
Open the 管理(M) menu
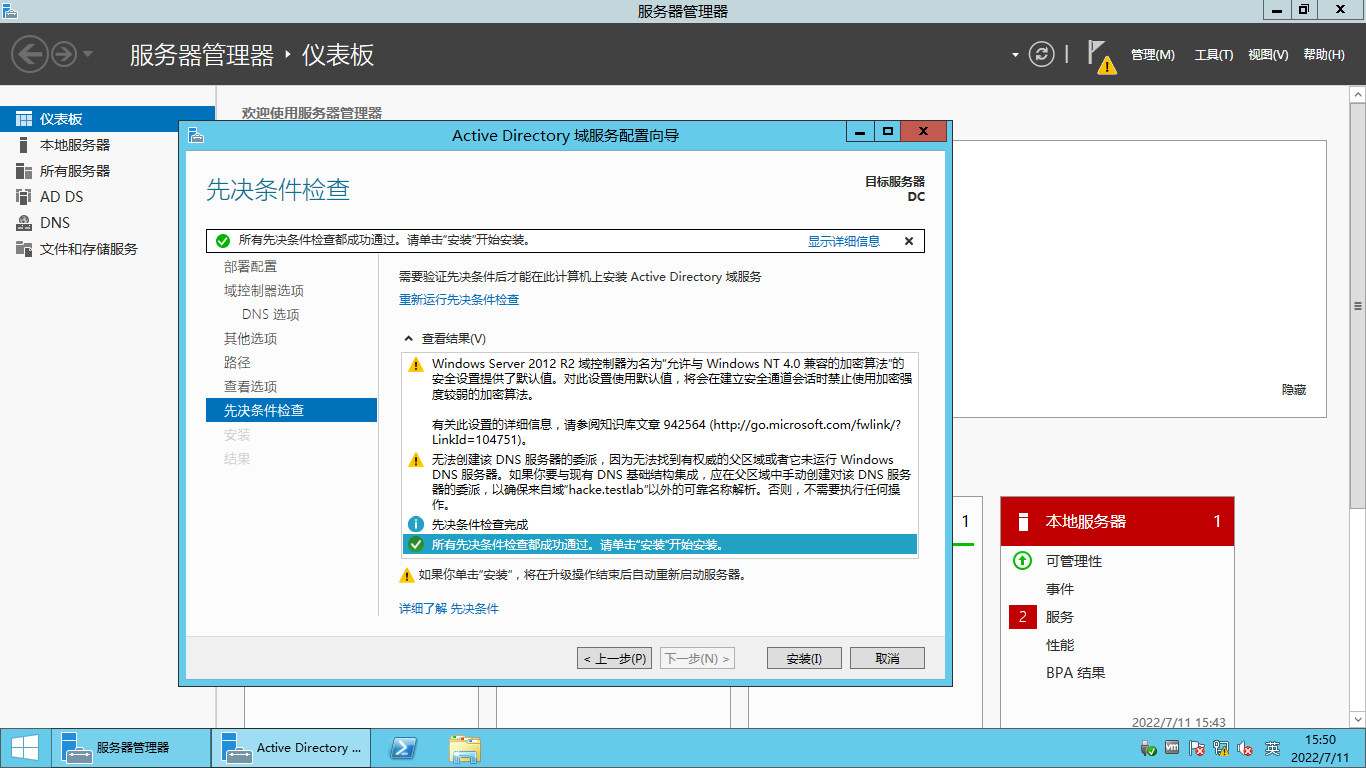tap(1153, 55)
